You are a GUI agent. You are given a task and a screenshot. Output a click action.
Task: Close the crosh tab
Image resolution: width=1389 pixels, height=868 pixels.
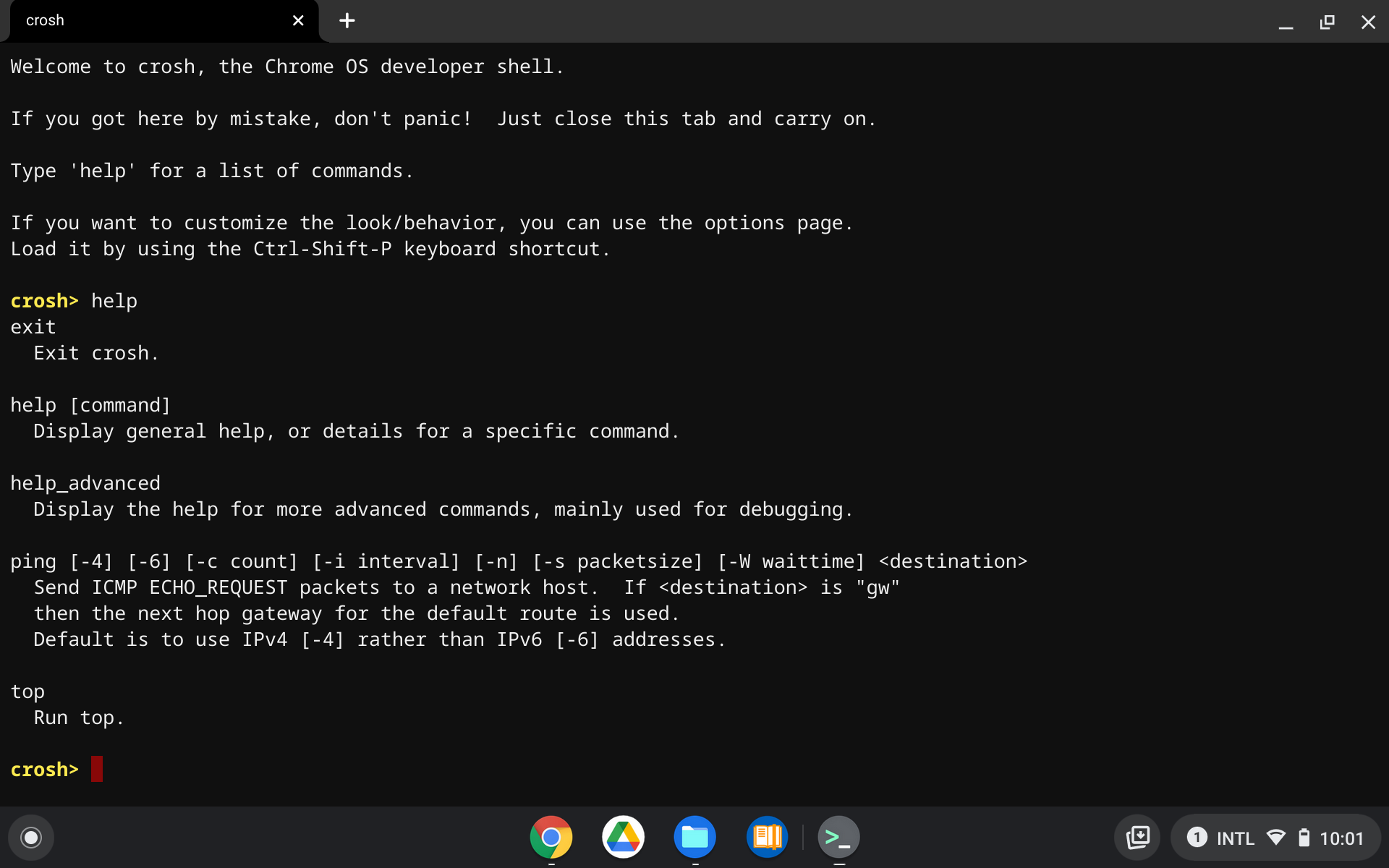298,21
